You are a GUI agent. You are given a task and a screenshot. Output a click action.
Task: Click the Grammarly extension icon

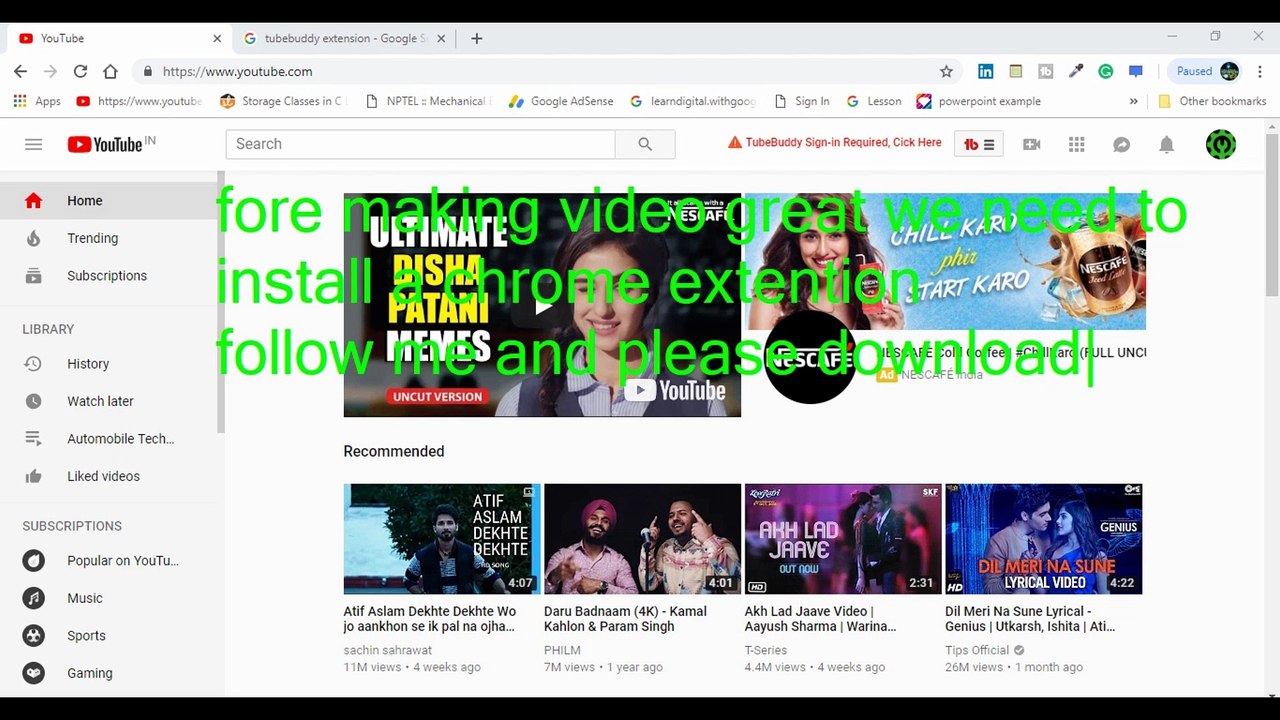coord(1106,71)
